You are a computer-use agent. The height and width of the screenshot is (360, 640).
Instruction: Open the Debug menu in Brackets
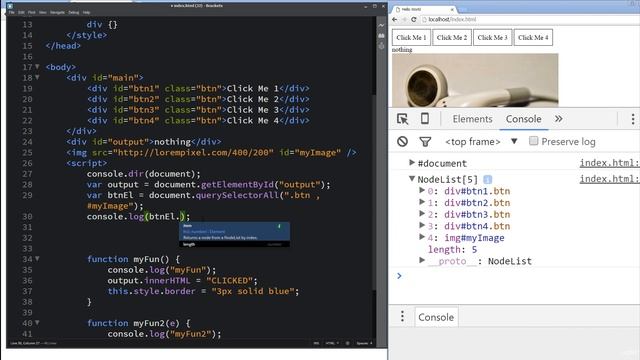click(x=73, y=13)
